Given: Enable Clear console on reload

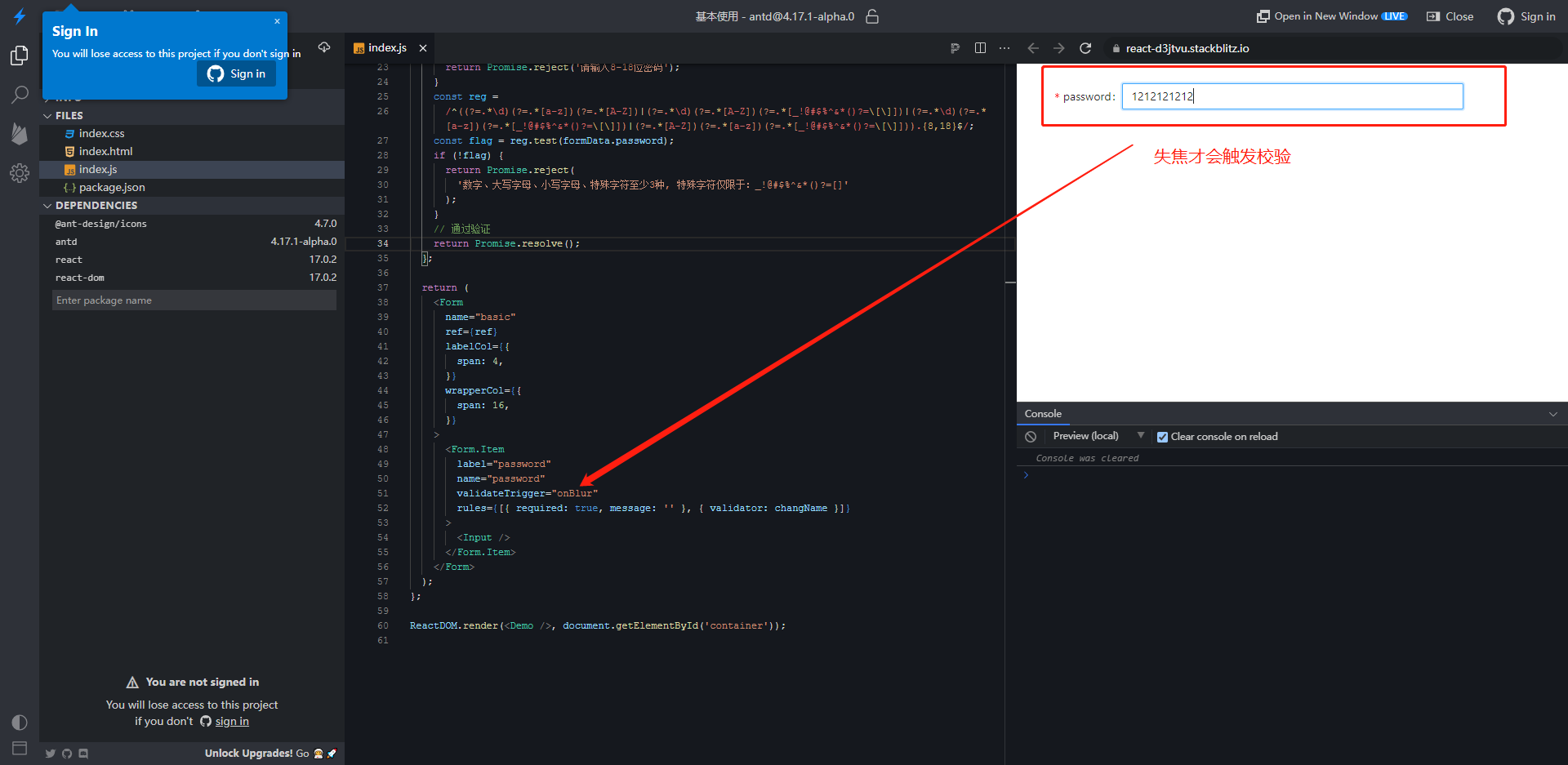Looking at the screenshot, I should (x=1163, y=437).
